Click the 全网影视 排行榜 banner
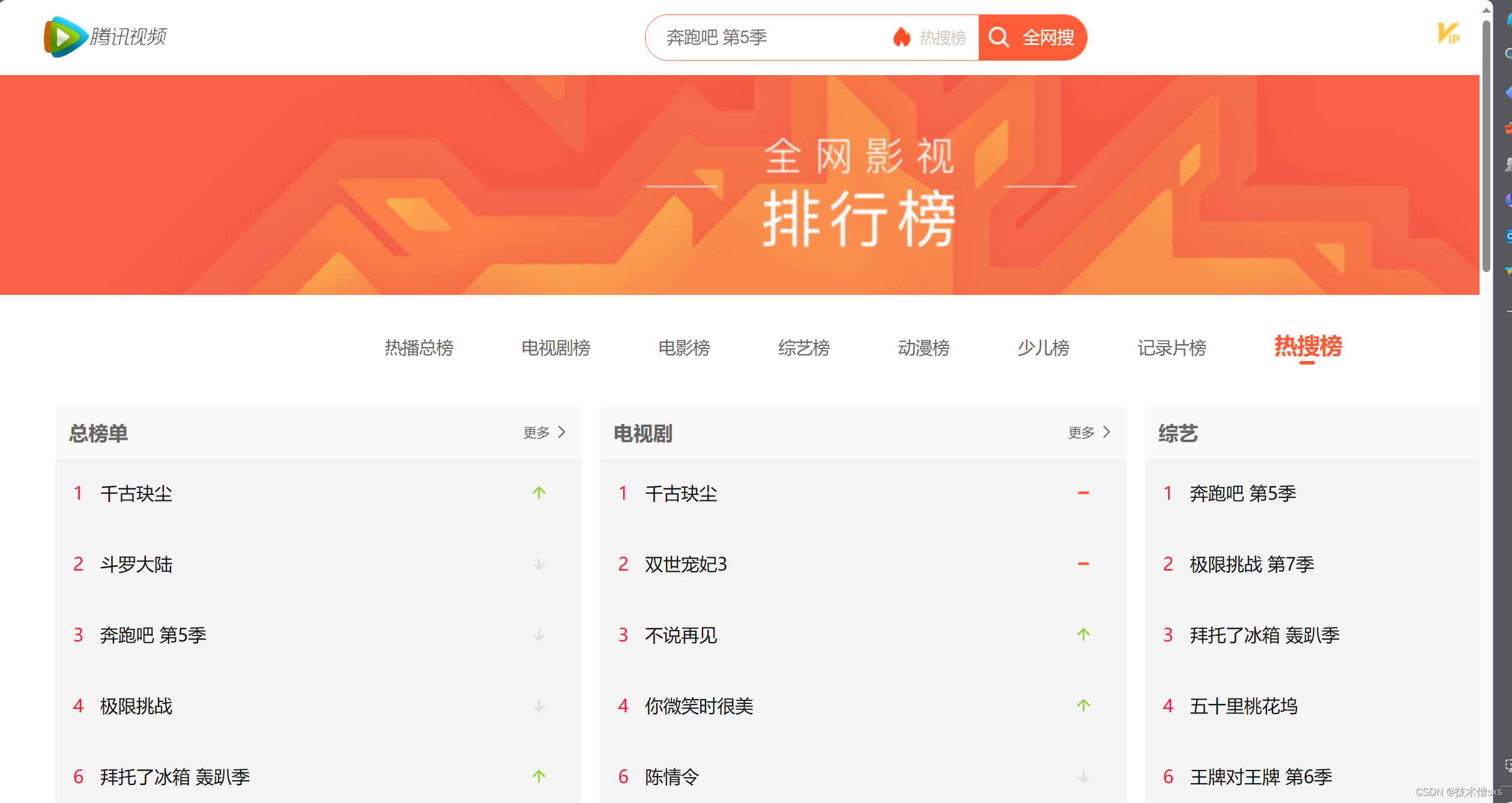The width and height of the screenshot is (1512, 803). (740, 185)
